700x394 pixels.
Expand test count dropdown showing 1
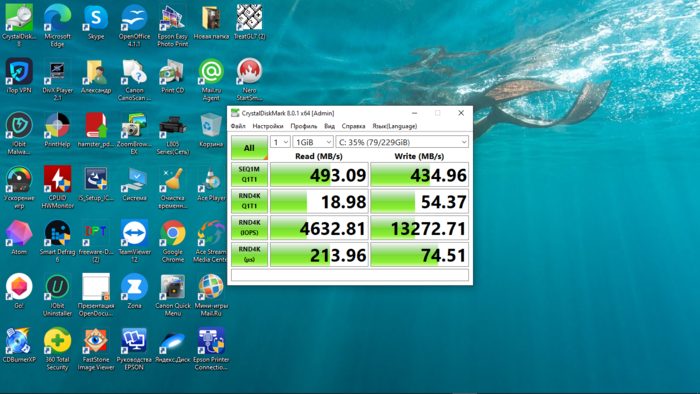pos(280,142)
